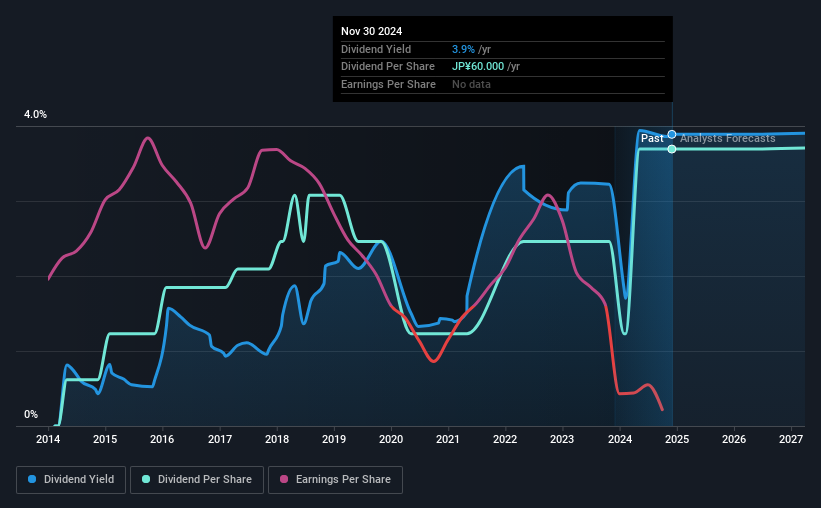Click the 2015 x-axis label

coord(105,439)
